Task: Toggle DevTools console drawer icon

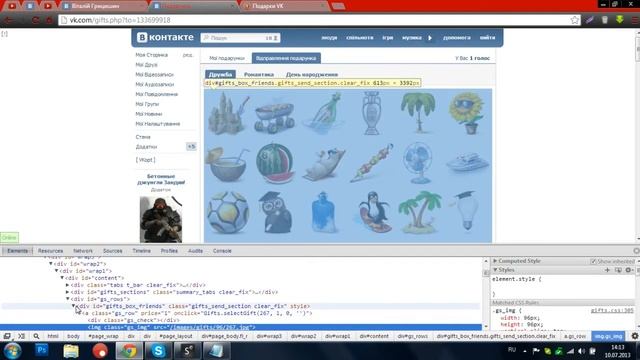Action: coord(21,336)
